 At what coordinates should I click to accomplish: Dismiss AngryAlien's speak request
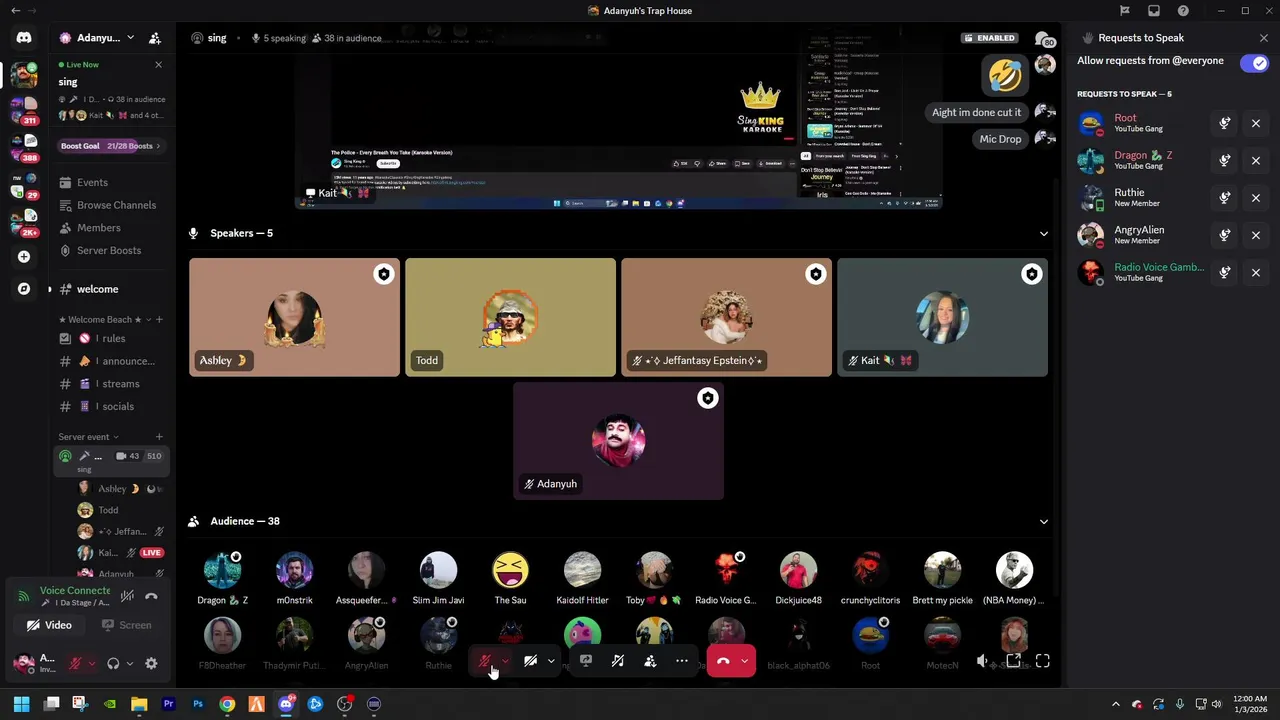point(1256,235)
